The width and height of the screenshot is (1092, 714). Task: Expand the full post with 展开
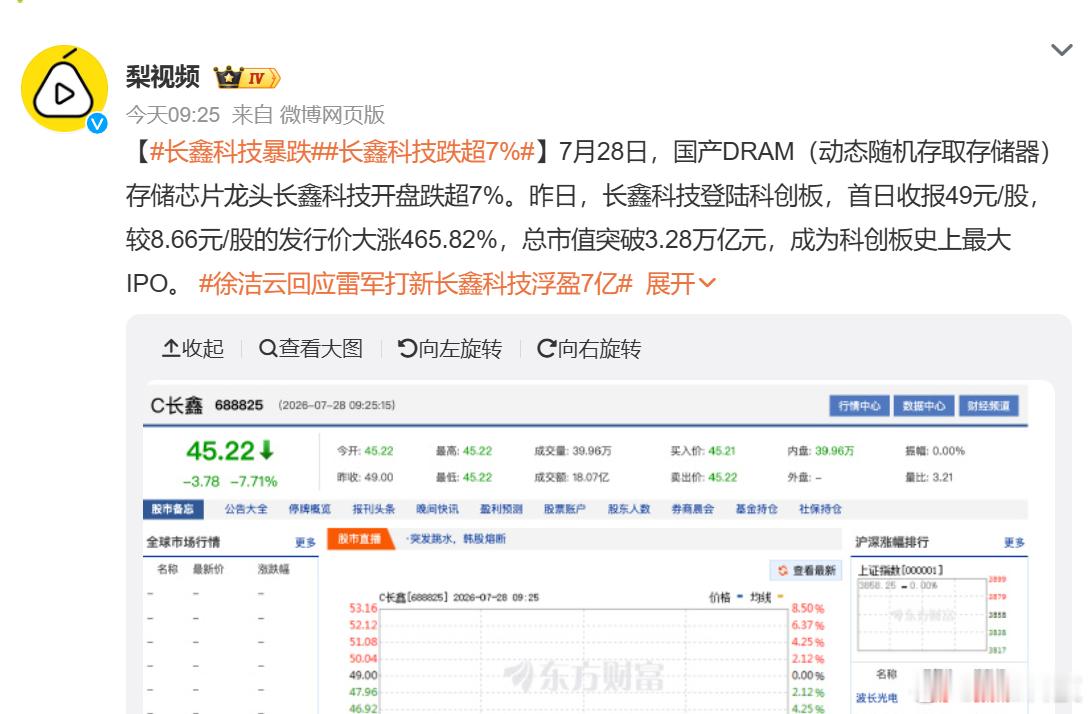point(680,284)
